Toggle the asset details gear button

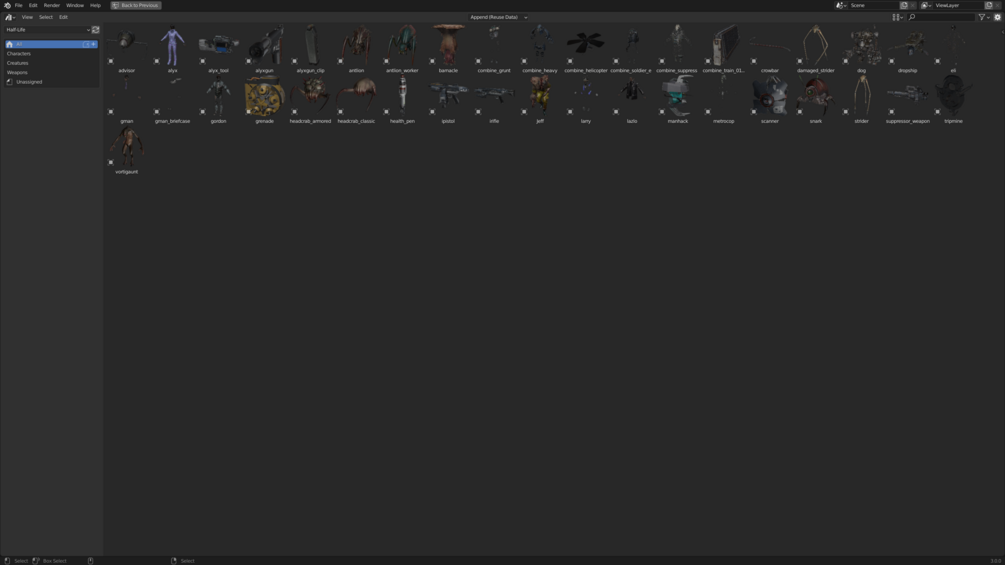tap(997, 17)
